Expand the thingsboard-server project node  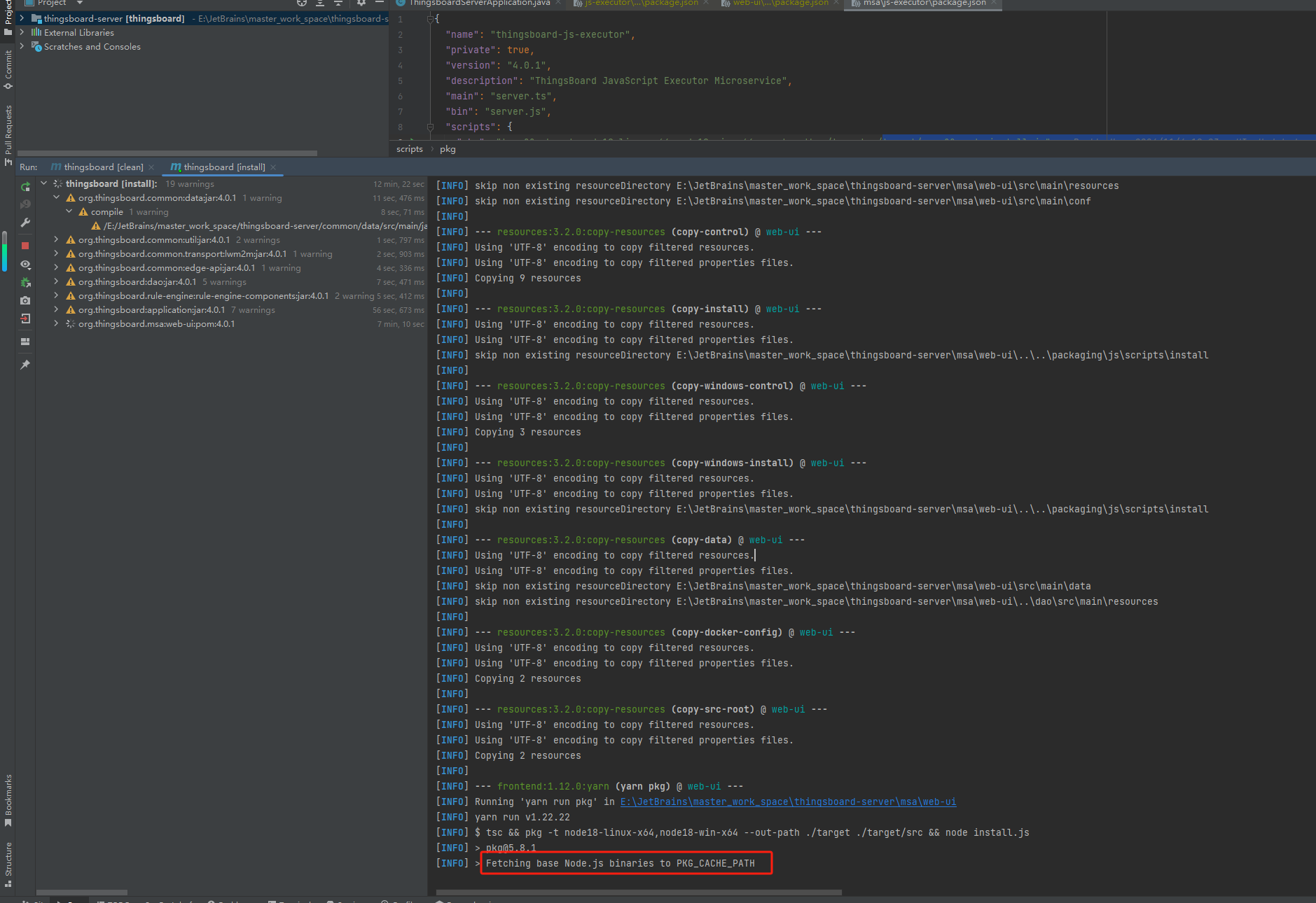(22, 19)
